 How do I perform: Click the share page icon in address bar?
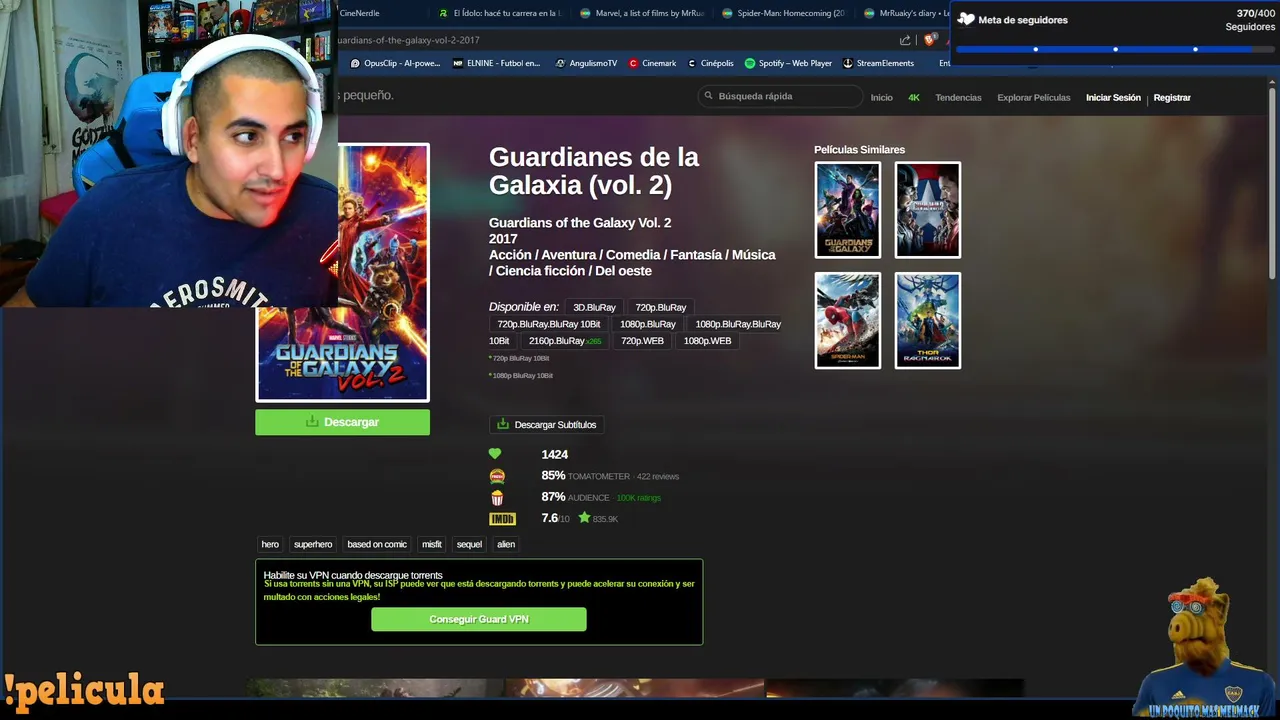pos(905,40)
